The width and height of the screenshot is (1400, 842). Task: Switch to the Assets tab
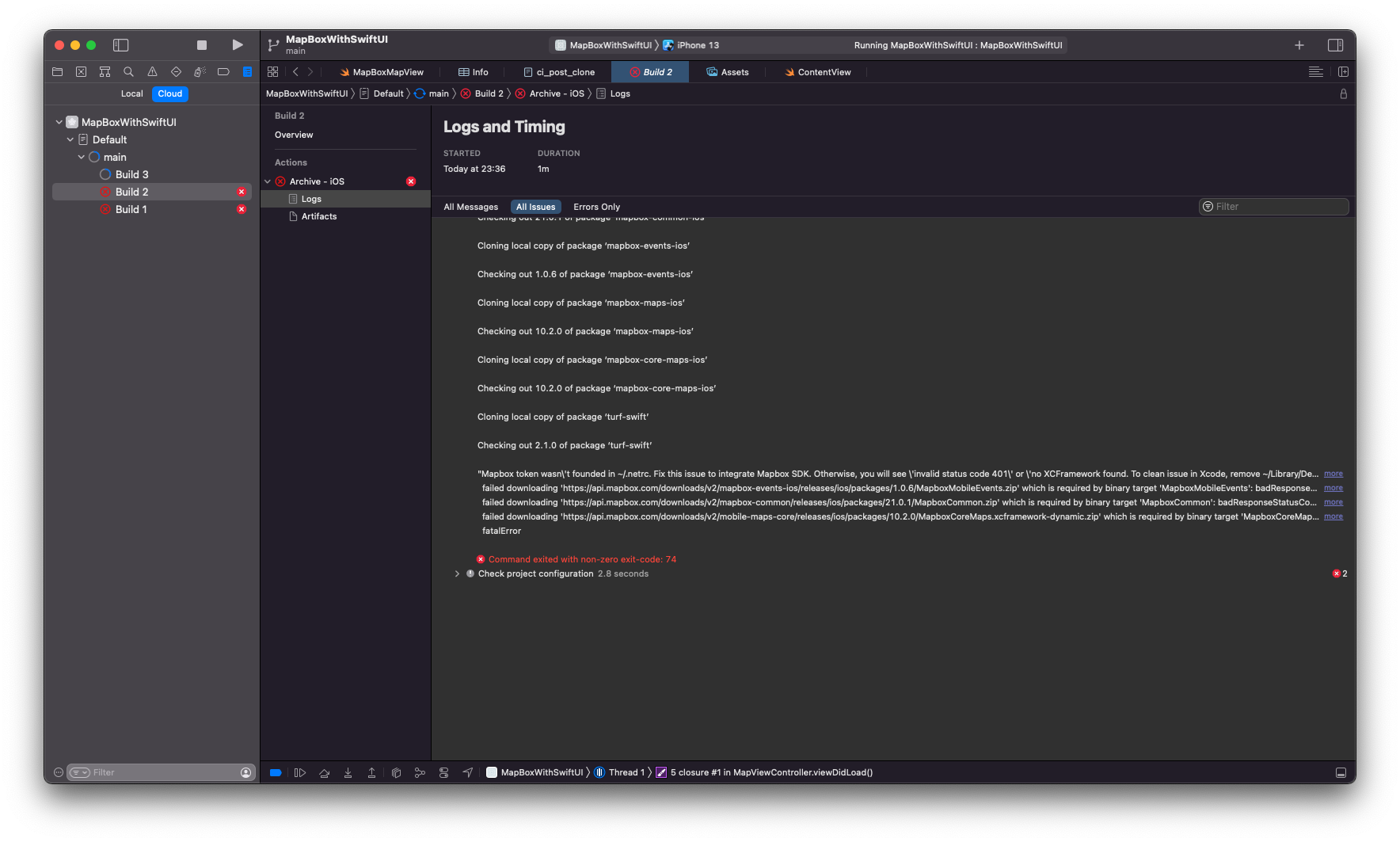728,72
